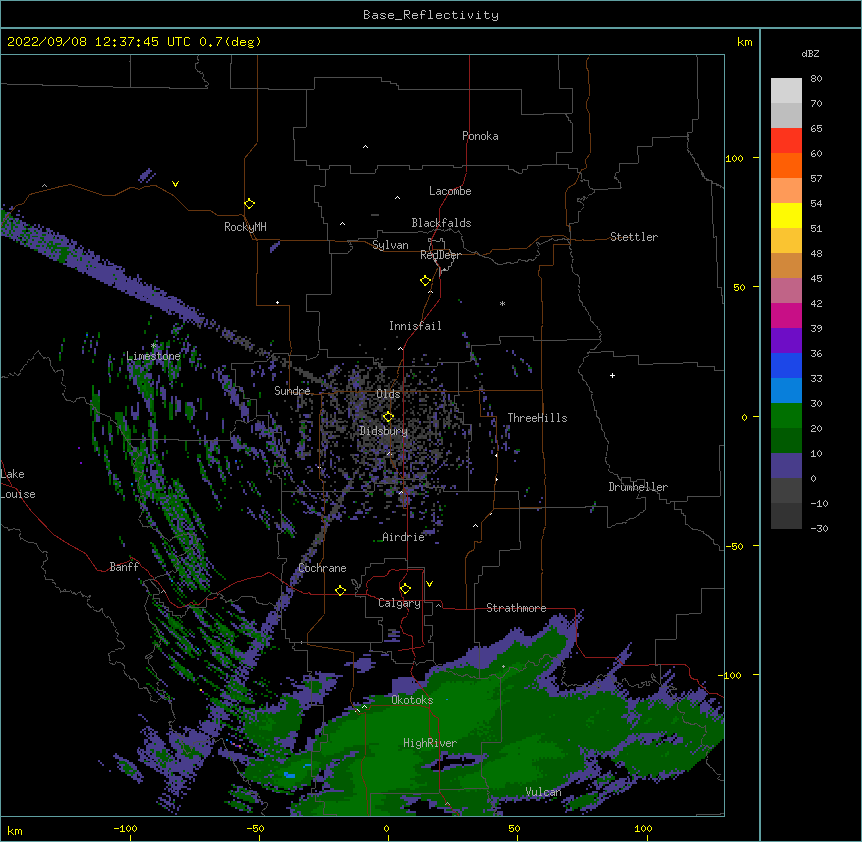Click the Drumheller city label

tap(638, 487)
